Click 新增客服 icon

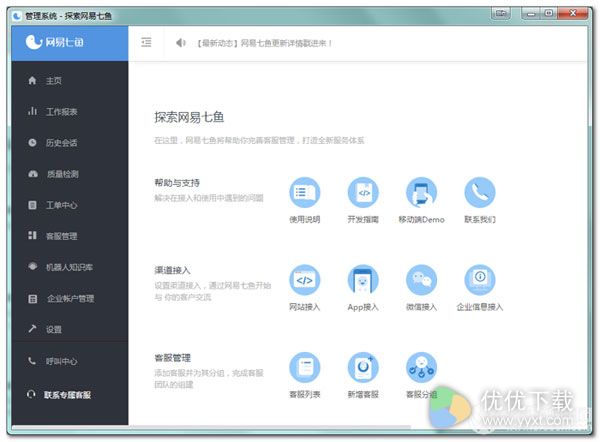coord(363,367)
